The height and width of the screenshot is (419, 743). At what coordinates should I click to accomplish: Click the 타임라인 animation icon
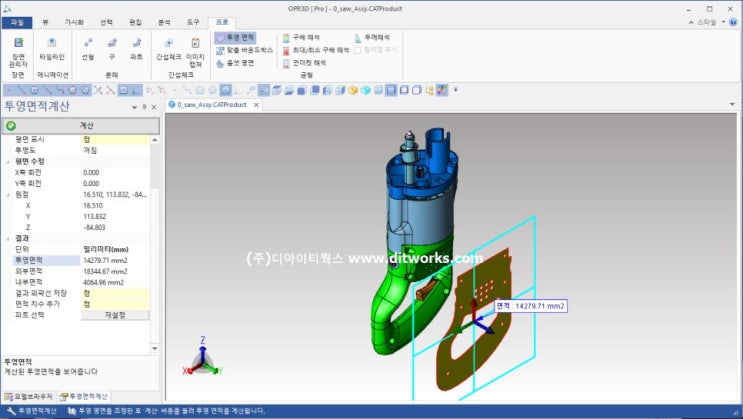click(x=52, y=49)
